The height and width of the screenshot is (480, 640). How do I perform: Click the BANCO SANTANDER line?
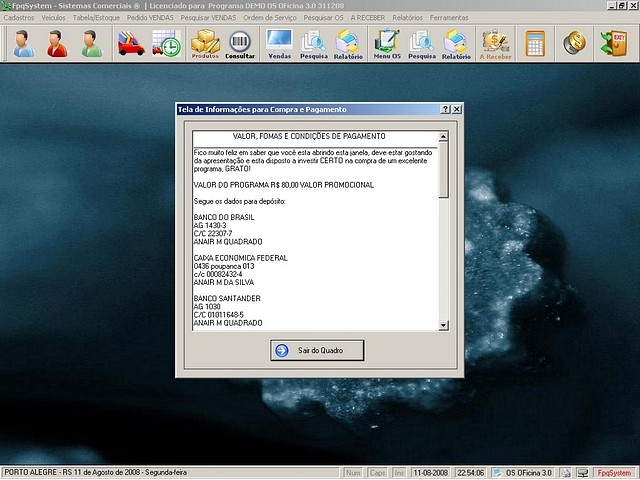(227, 298)
